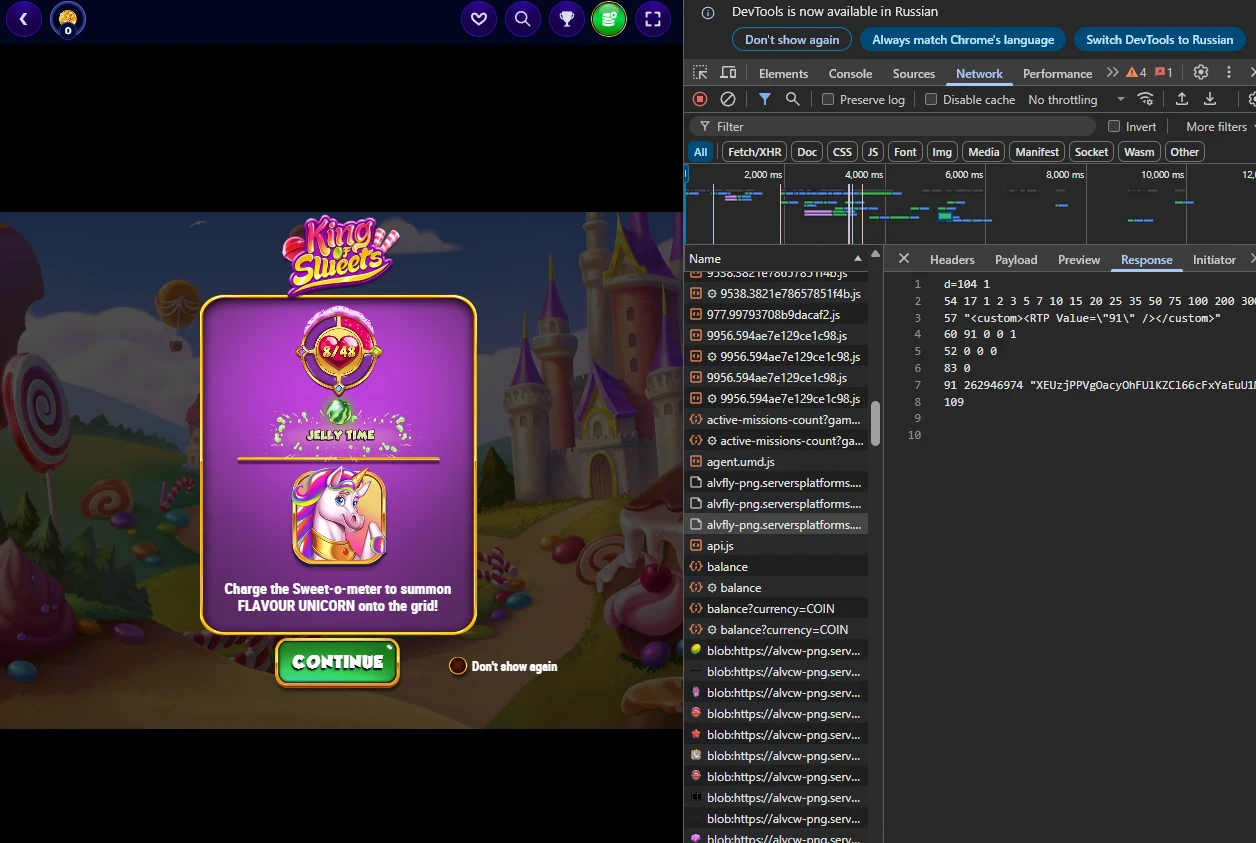
Task: Open DevTools three-dots customize menu
Action: click(1229, 73)
